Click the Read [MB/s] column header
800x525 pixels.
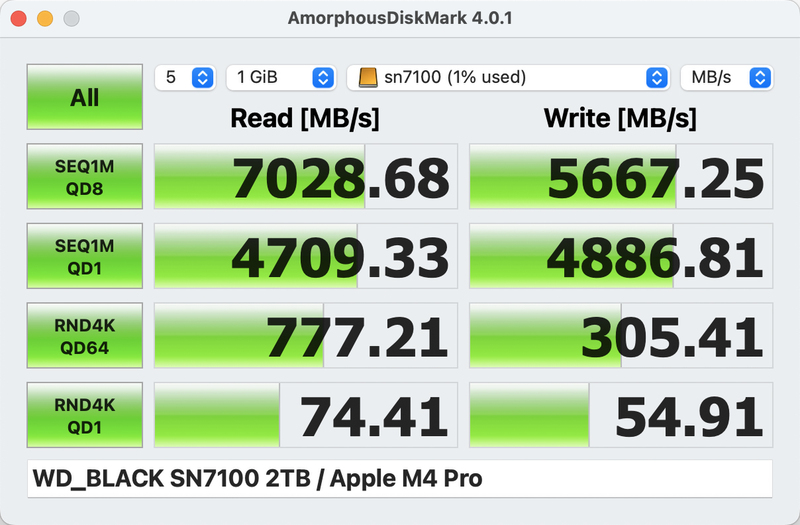(305, 118)
